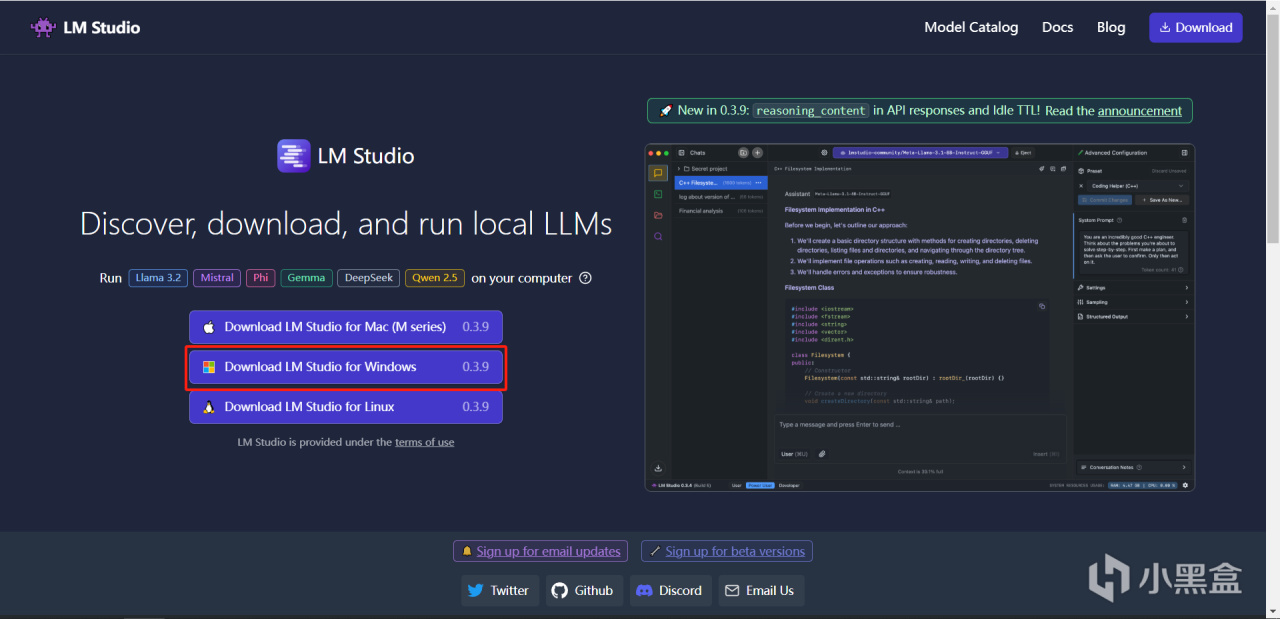This screenshot has height=619, width=1280.
Task: Open the Docs page
Action: click(1057, 27)
